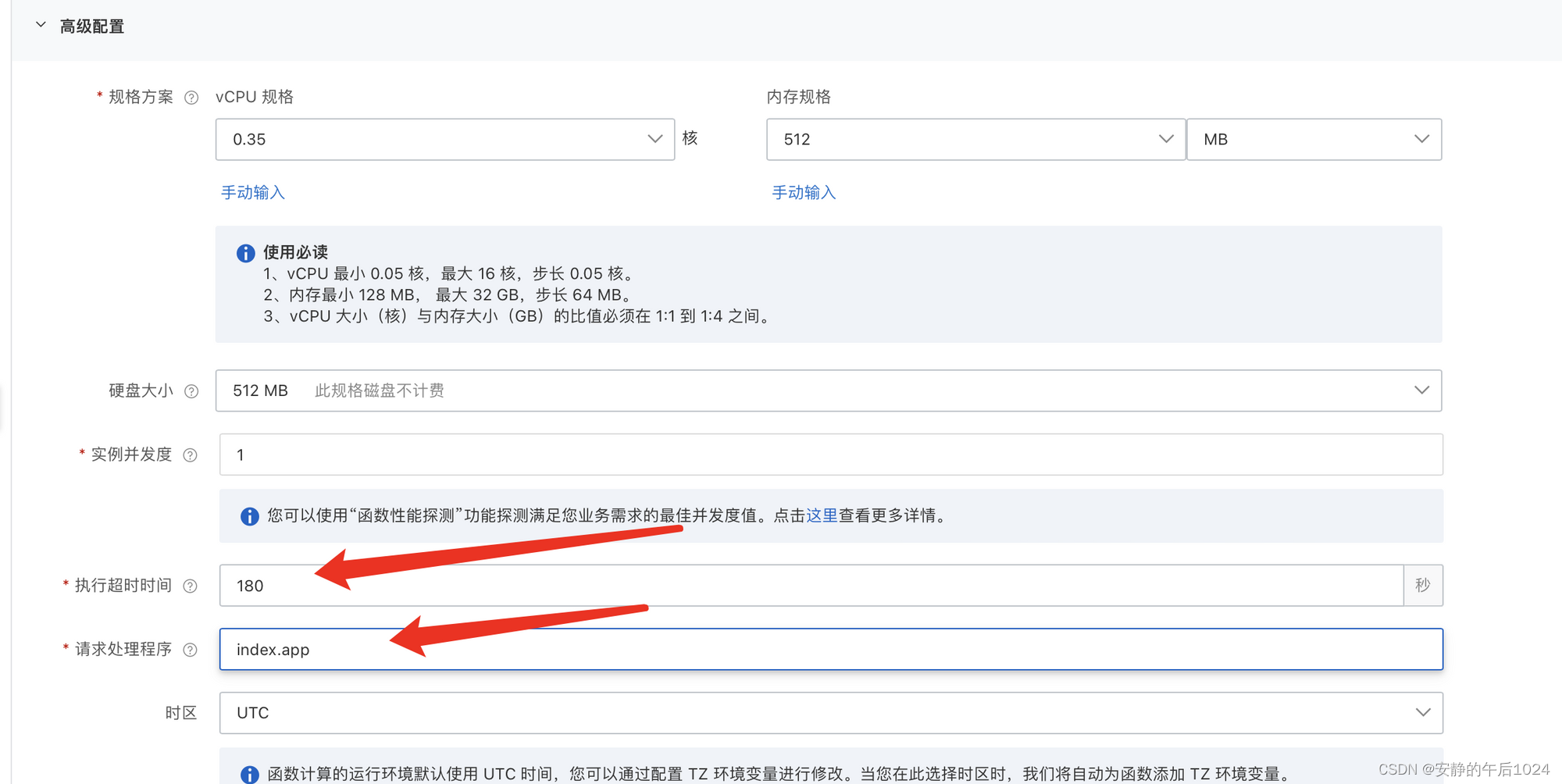This screenshot has width=1562, height=784.
Task: Click the info icon in the 使用必读 notice
Action: [x=244, y=253]
